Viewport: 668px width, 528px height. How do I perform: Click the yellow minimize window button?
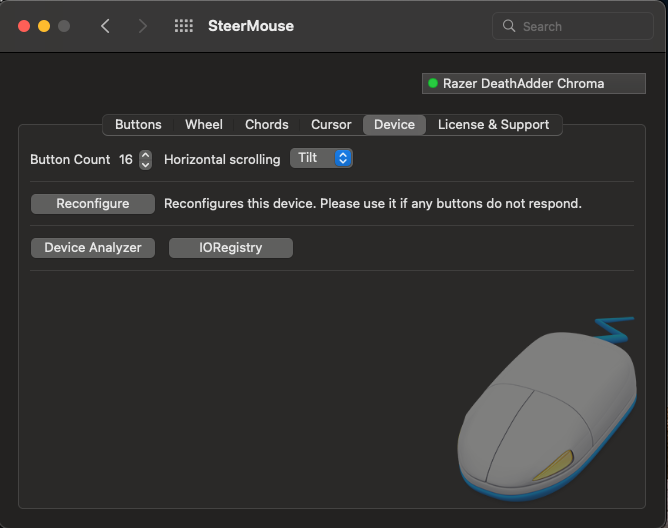pos(44,26)
